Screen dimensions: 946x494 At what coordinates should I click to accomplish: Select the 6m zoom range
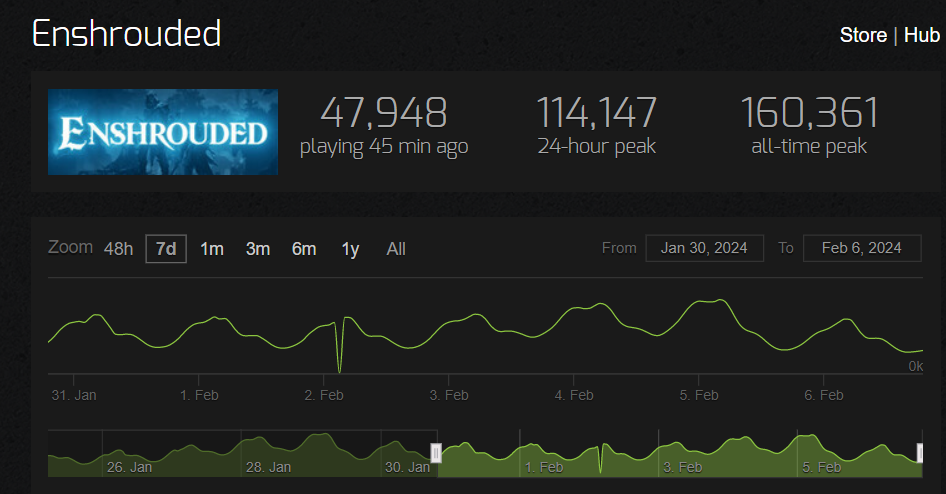[304, 249]
